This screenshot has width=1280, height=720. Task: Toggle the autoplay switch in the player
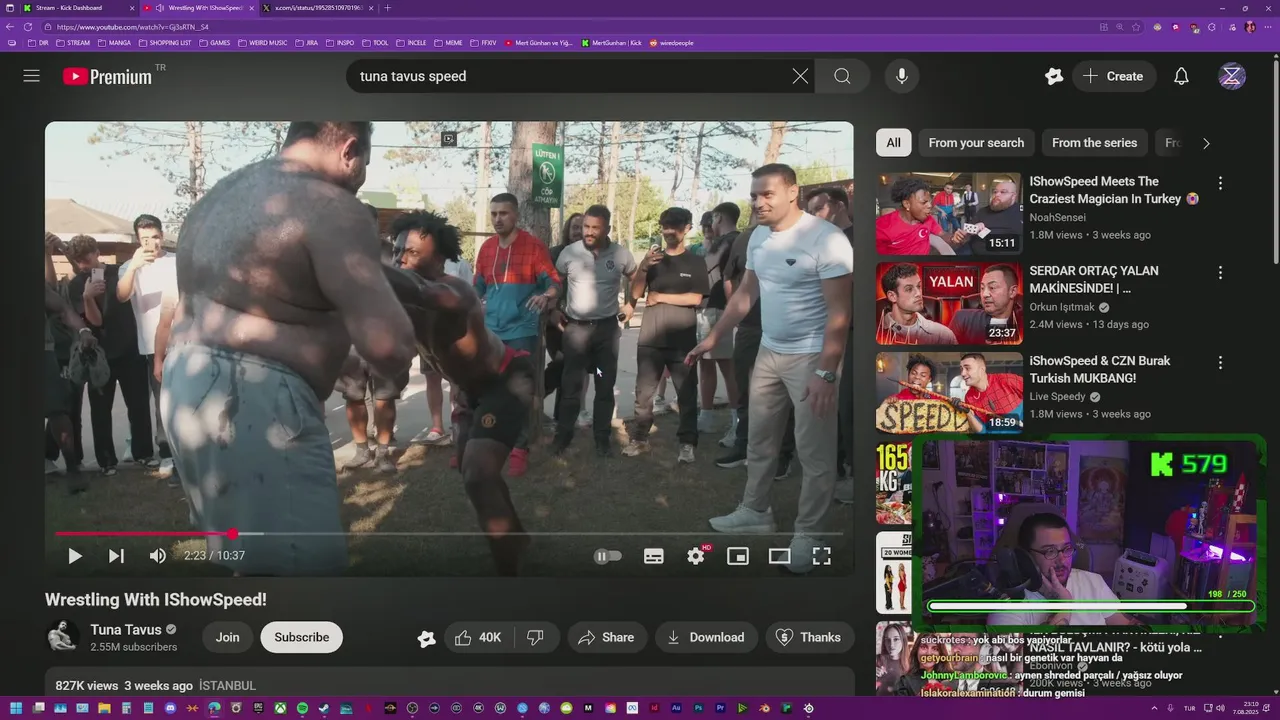tap(608, 556)
